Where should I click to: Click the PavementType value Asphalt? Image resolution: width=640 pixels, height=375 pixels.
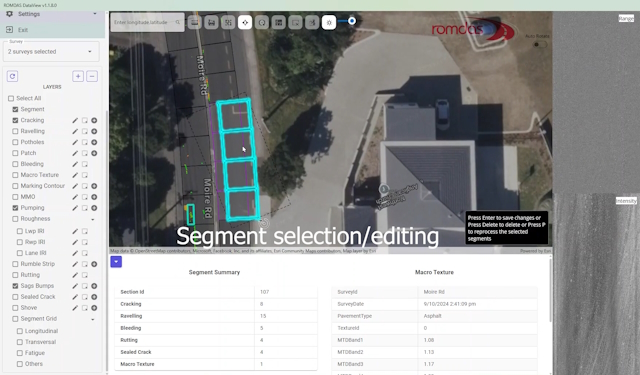pyautogui.click(x=432, y=316)
